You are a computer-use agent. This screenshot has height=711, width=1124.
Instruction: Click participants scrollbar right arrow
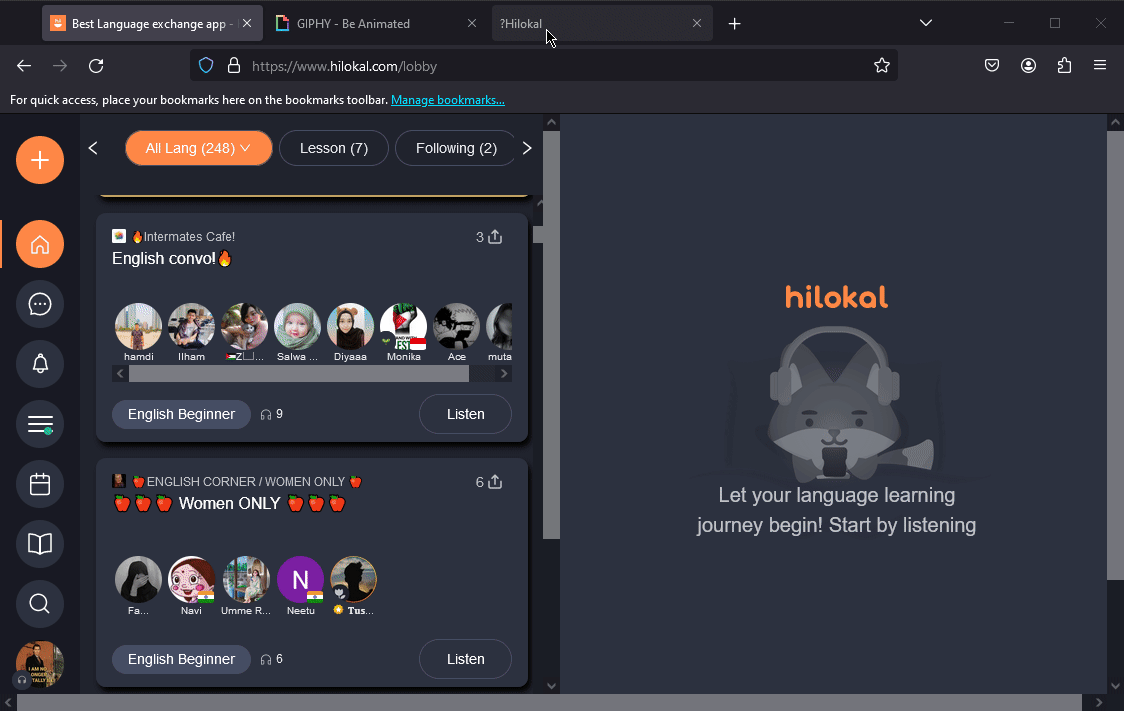pos(504,373)
